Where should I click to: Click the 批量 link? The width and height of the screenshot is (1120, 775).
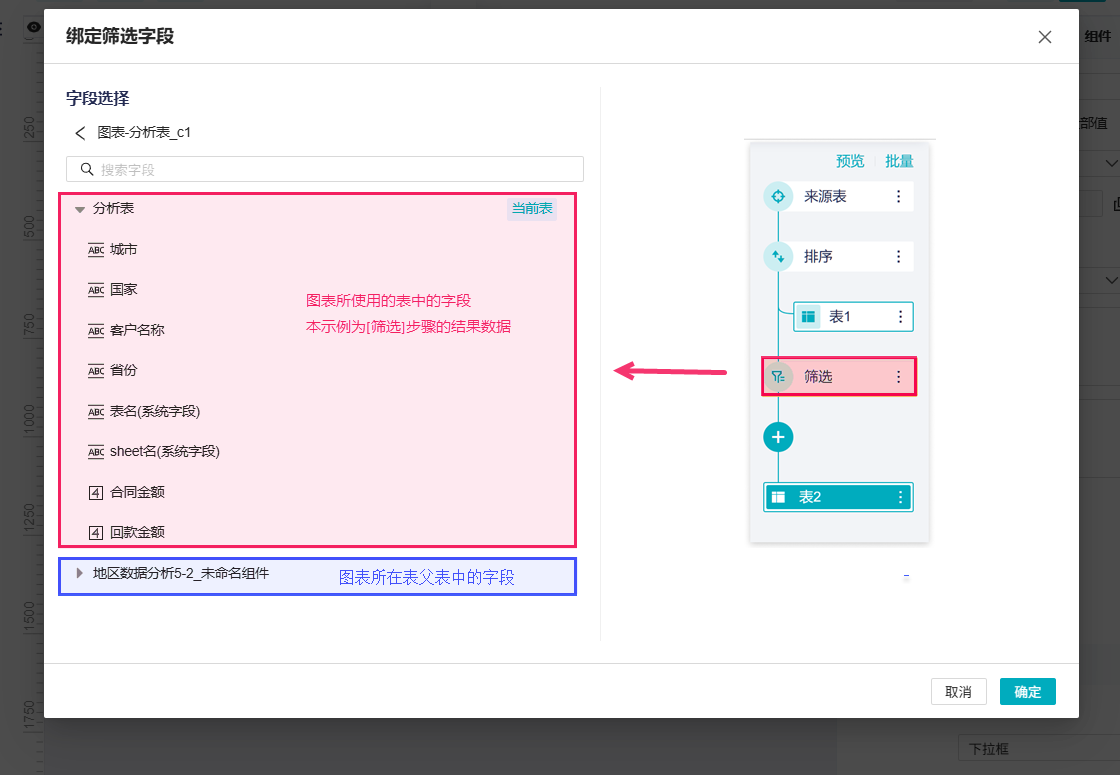coord(899,161)
